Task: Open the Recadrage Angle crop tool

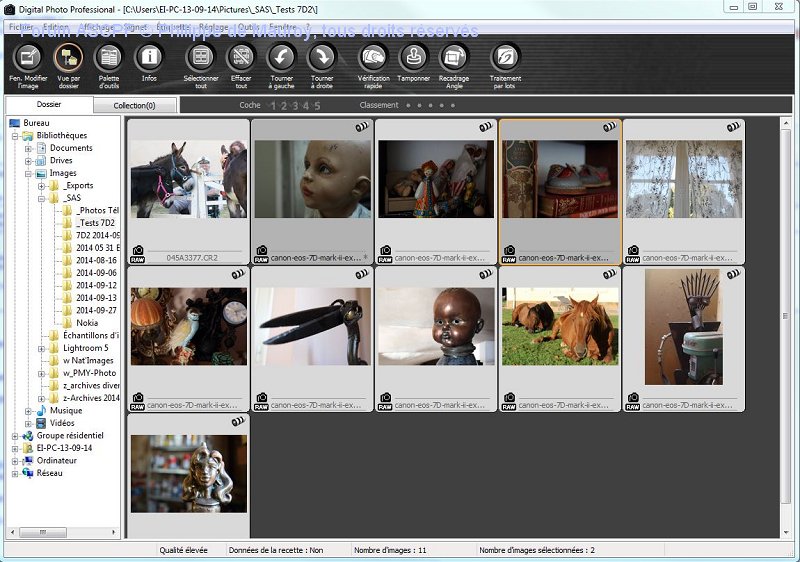Action: tap(453, 58)
